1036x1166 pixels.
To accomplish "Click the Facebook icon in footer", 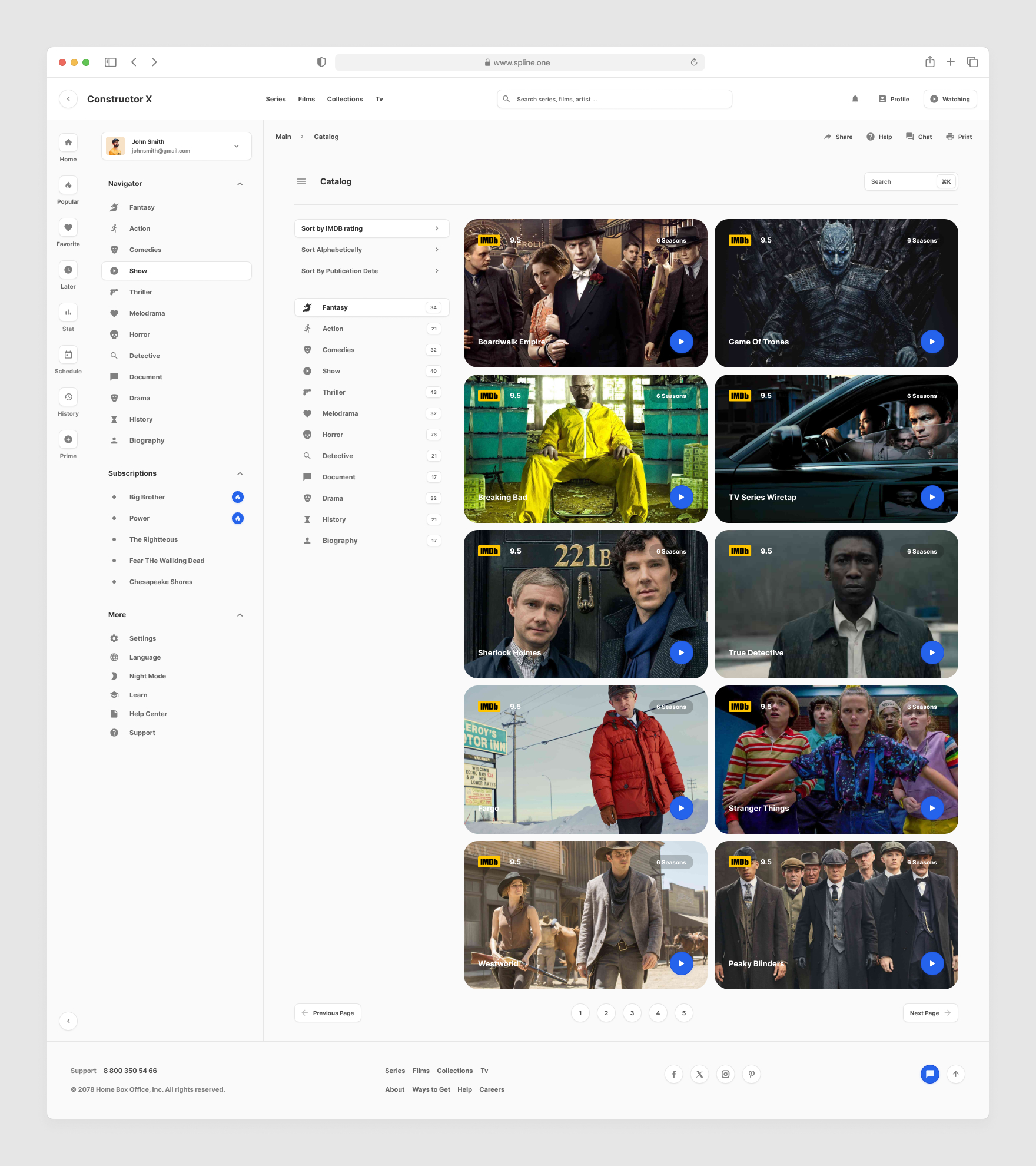I will [x=674, y=1074].
